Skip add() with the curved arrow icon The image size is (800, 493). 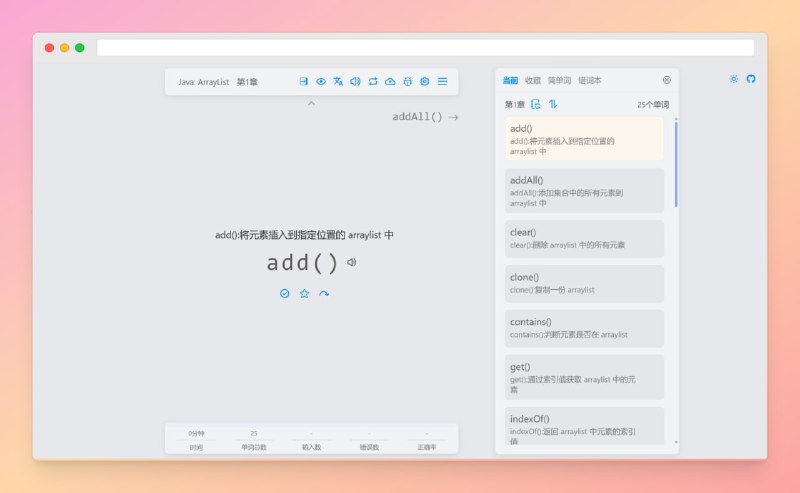(324, 293)
